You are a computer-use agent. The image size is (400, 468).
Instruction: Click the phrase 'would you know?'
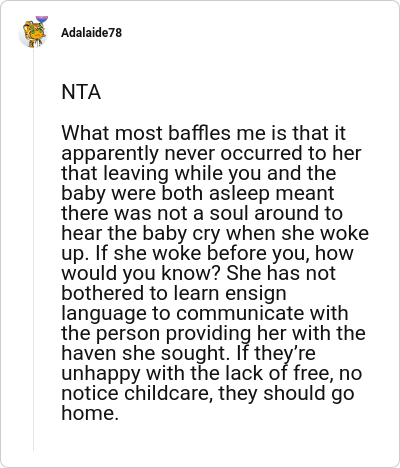[x=142, y=273]
